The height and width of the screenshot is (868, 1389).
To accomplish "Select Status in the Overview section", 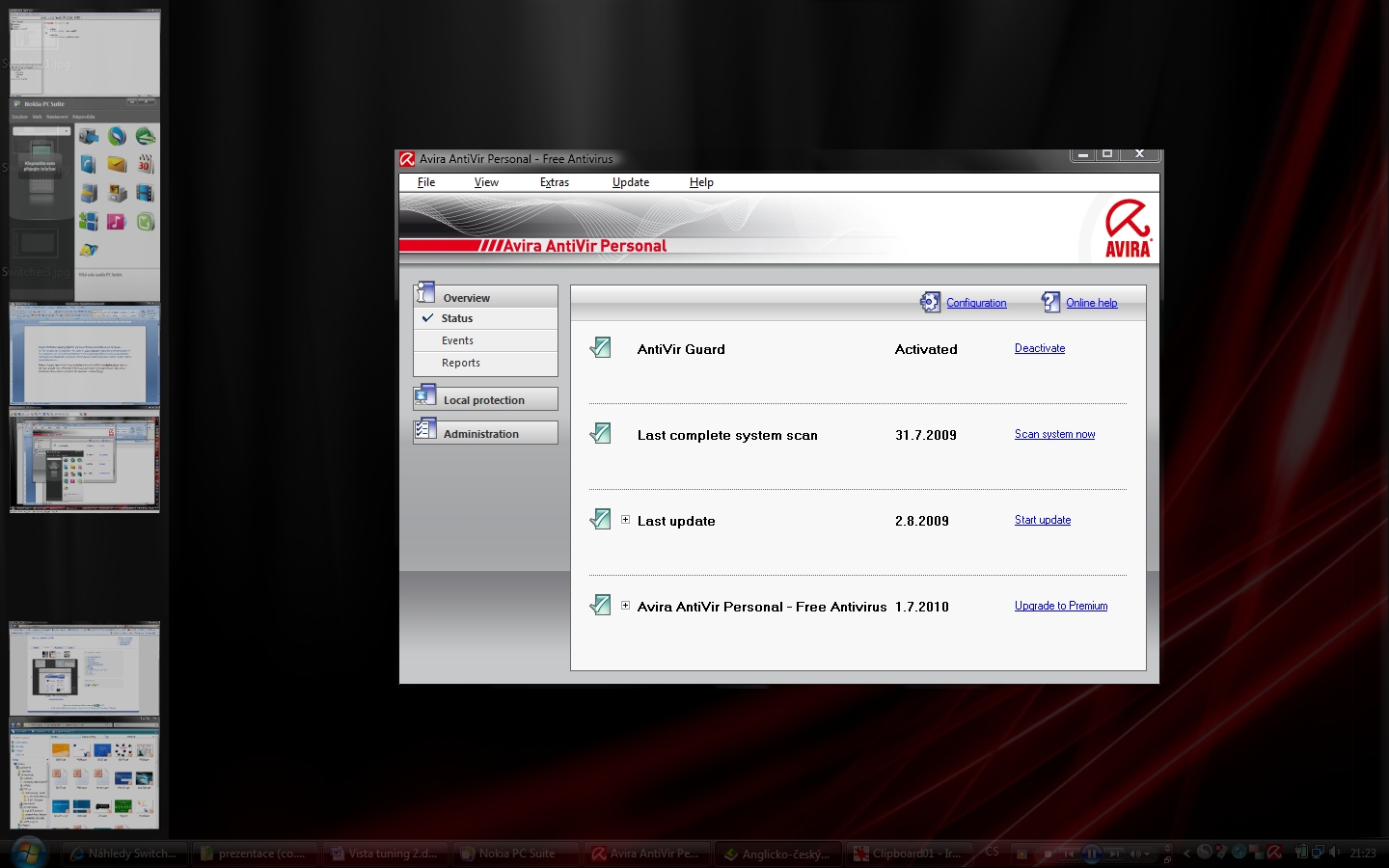I will pyautogui.click(x=486, y=318).
